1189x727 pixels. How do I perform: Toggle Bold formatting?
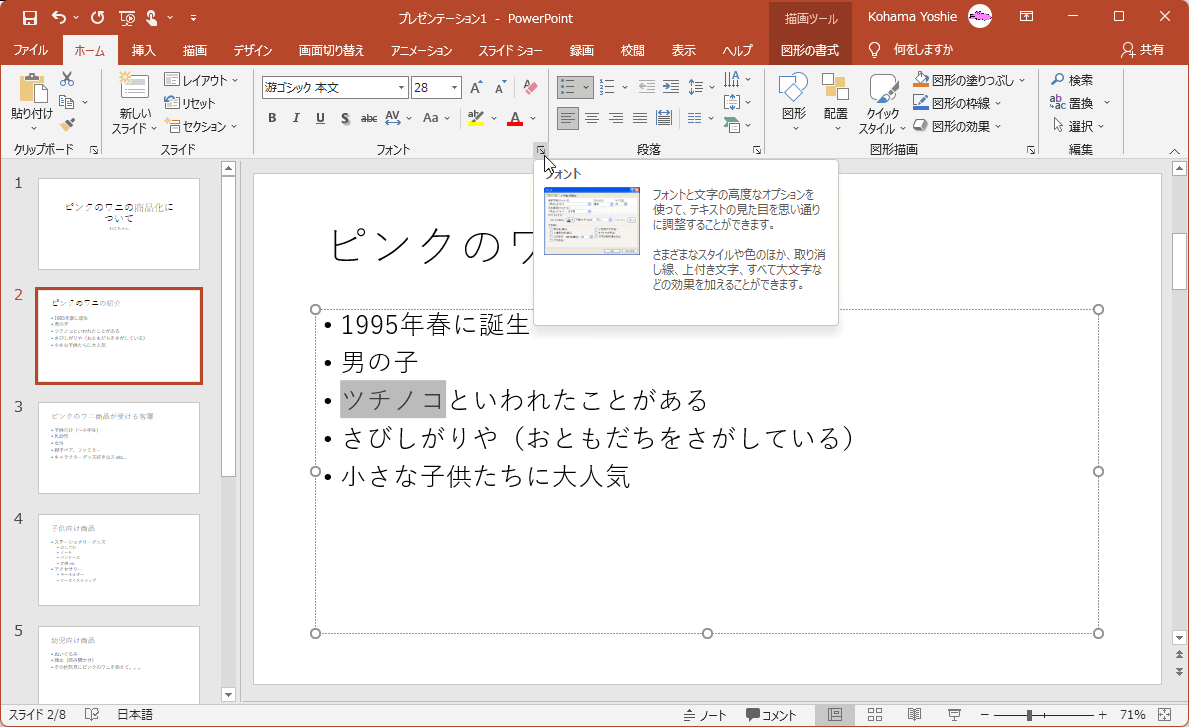point(272,118)
